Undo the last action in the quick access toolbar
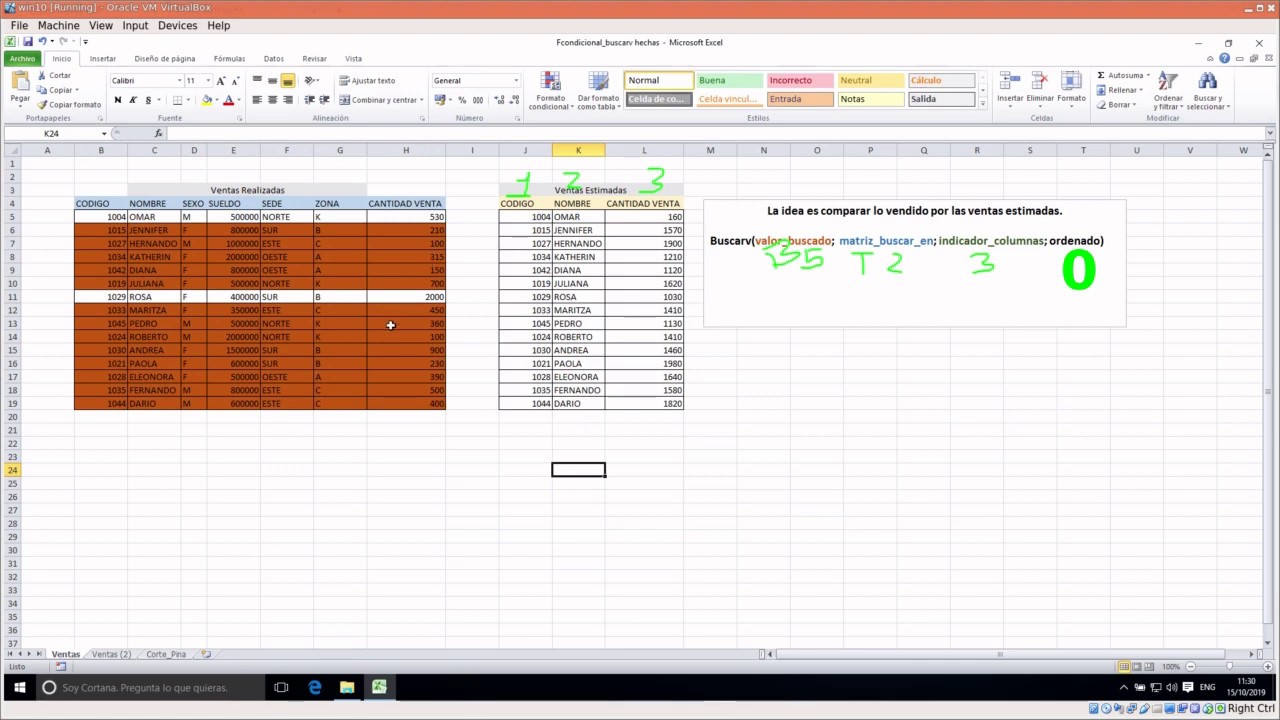 pyautogui.click(x=42, y=42)
